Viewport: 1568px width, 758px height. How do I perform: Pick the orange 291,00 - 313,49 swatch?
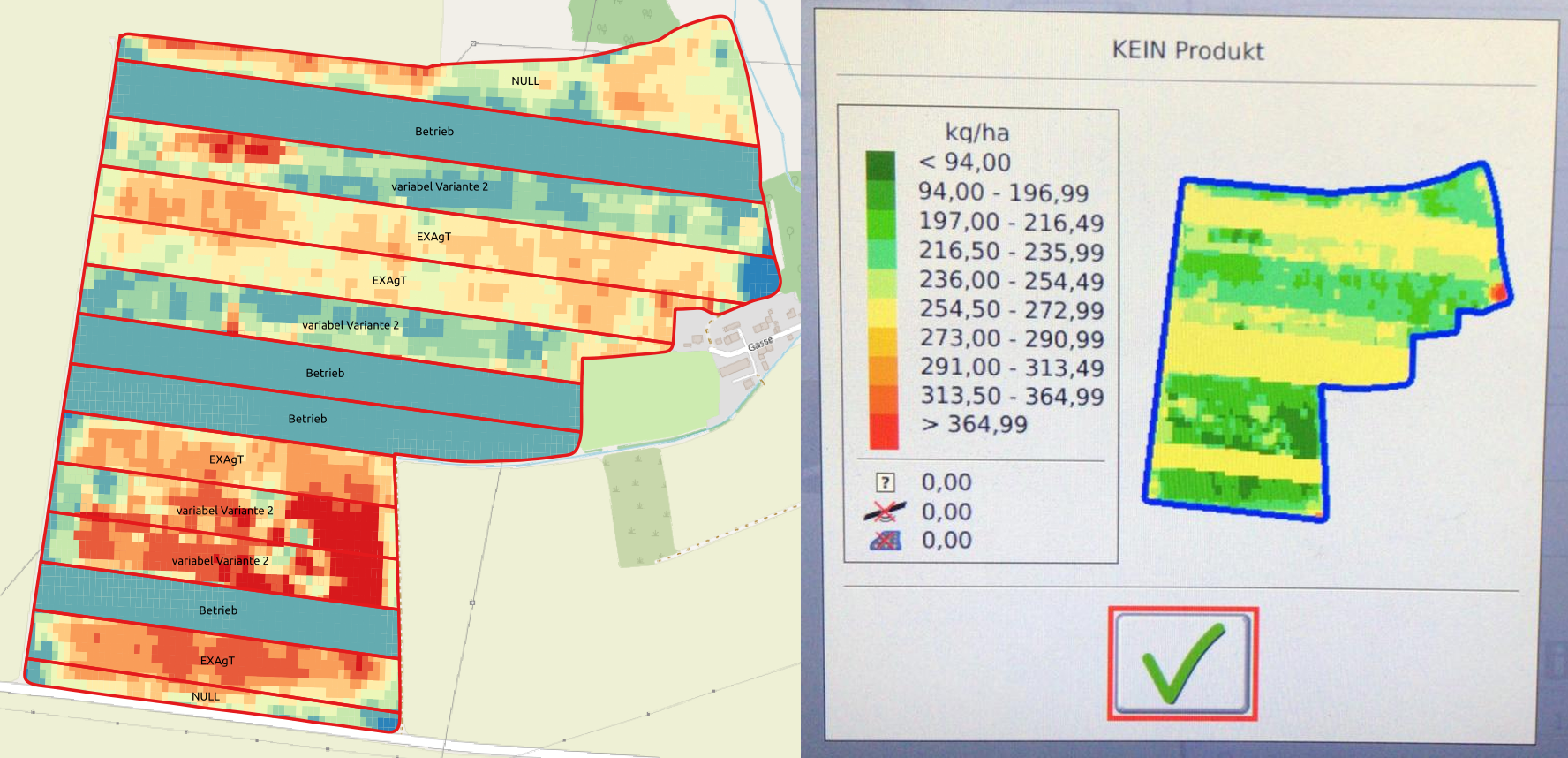883,370
